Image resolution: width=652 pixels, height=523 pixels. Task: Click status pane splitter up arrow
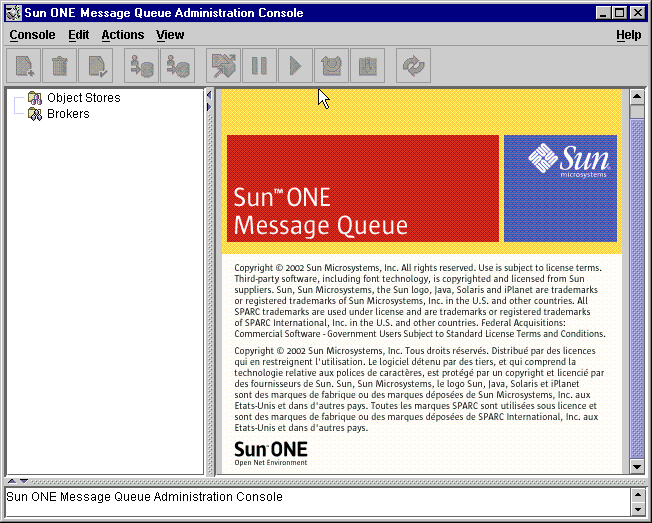pyautogui.click(x=12, y=481)
